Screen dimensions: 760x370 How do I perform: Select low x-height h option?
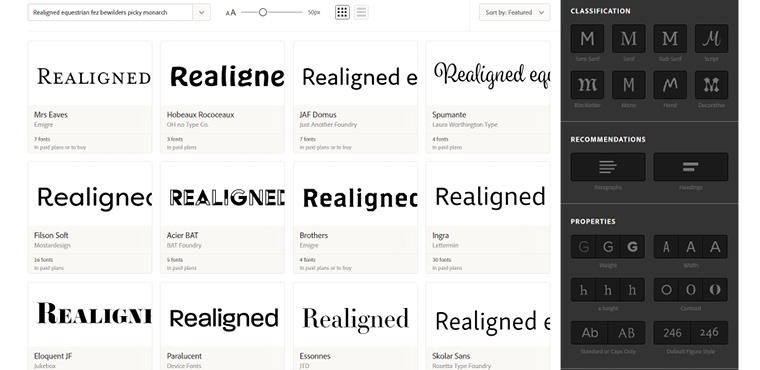pyautogui.click(x=584, y=290)
